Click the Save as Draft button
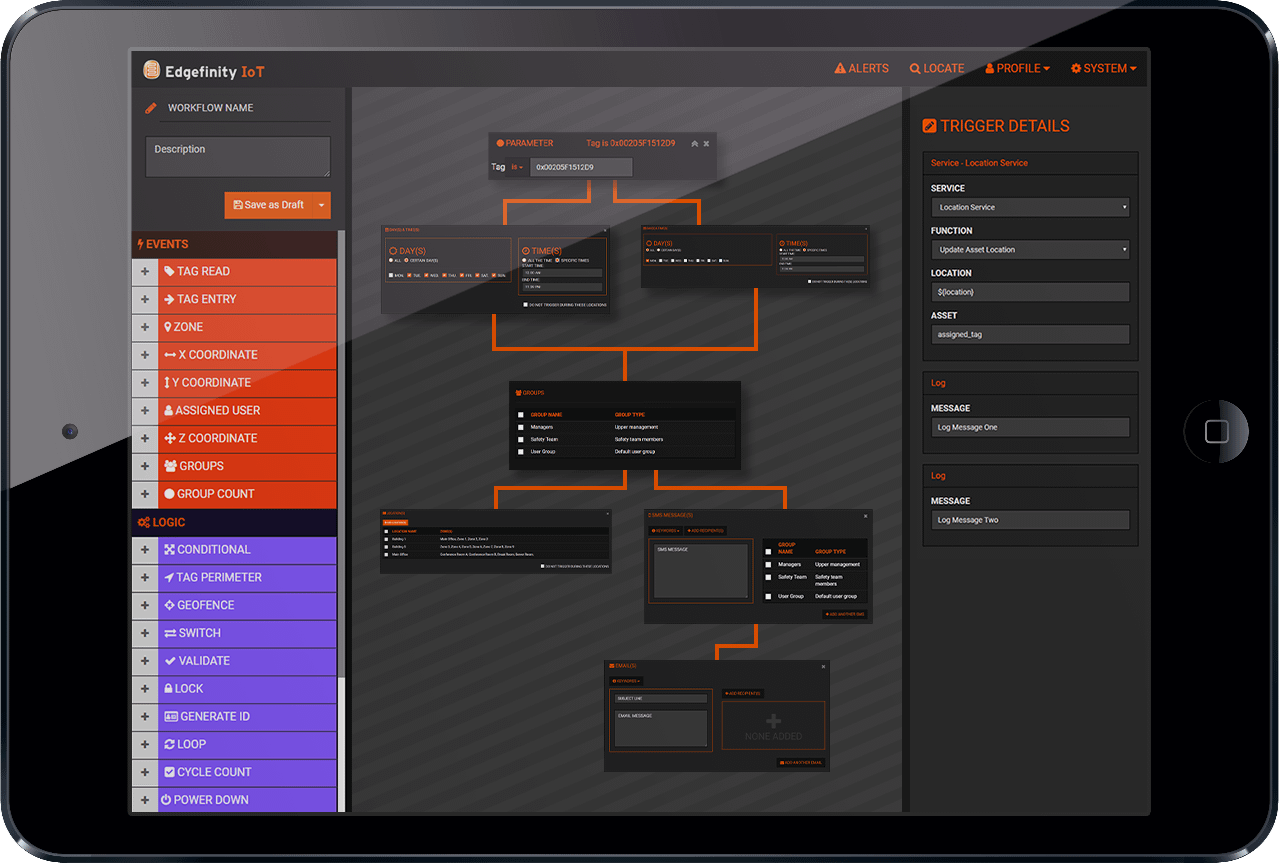This screenshot has height=863, width=1279. click(x=268, y=205)
